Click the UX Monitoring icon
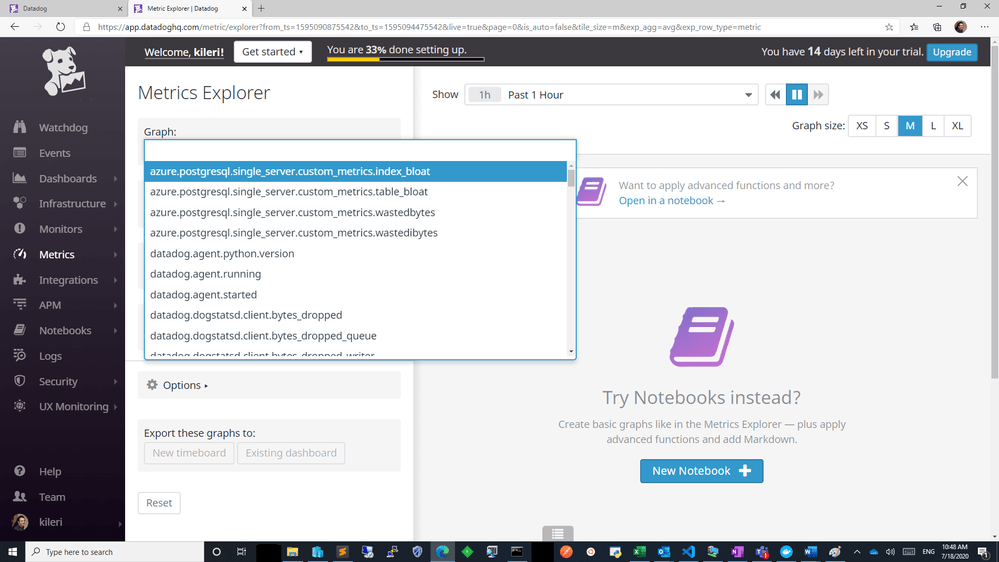The image size is (999, 562). tap(20, 406)
